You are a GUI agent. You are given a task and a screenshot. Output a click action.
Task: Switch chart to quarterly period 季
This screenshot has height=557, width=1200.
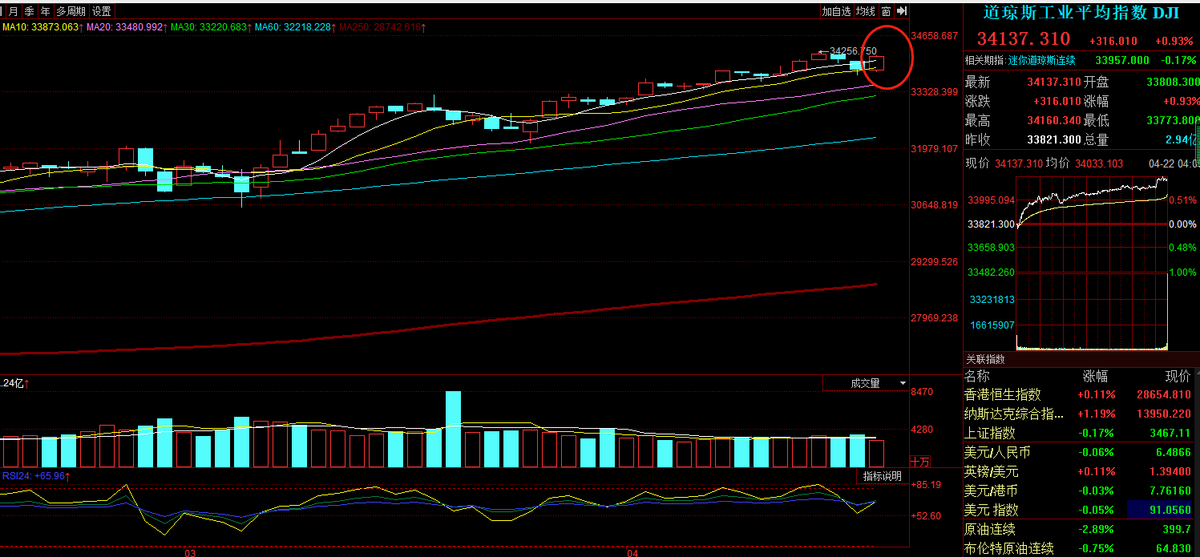click(x=29, y=11)
